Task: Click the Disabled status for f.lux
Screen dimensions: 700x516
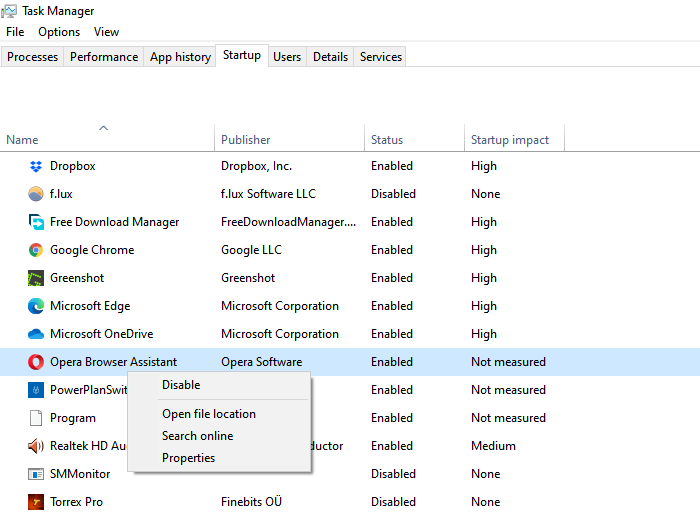Action: click(x=393, y=194)
